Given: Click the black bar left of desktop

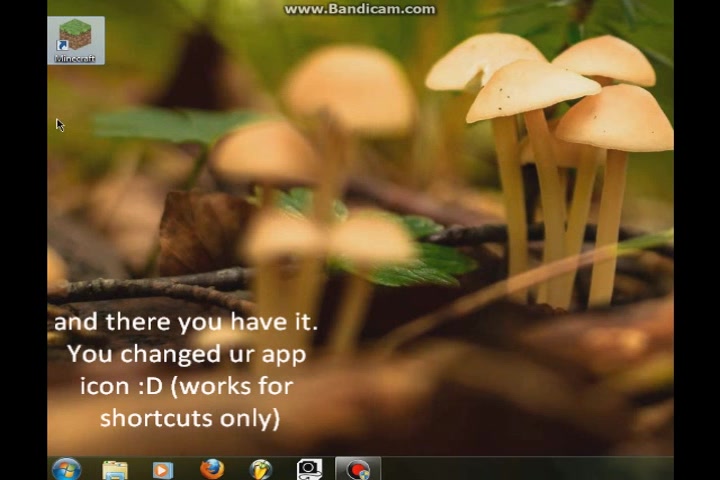Looking at the screenshot, I should point(23,240).
